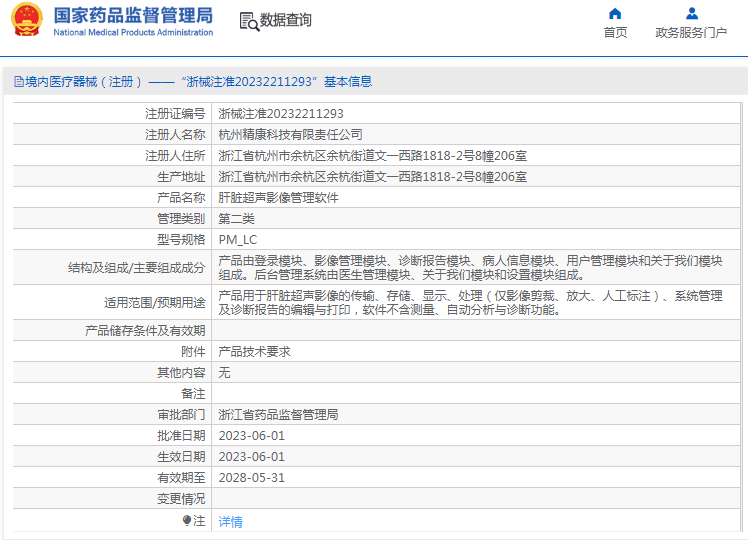Image resolution: width=748 pixels, height=540 pixels.
Task: Click the 结构及组成 description text
Action: point(470,268)
